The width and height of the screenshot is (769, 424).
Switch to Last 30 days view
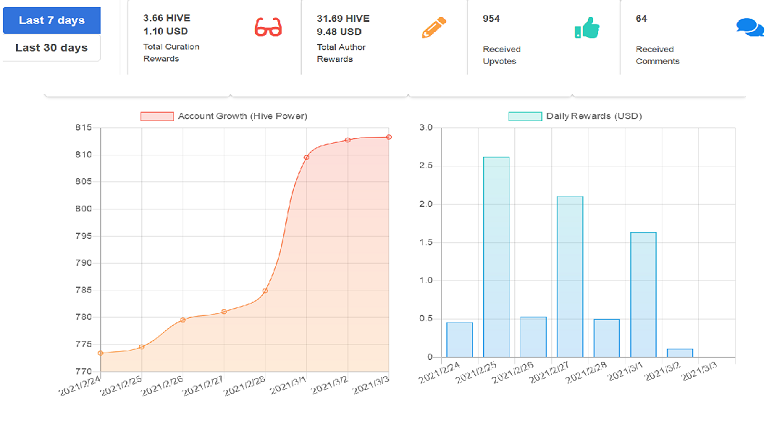point(51,48)
